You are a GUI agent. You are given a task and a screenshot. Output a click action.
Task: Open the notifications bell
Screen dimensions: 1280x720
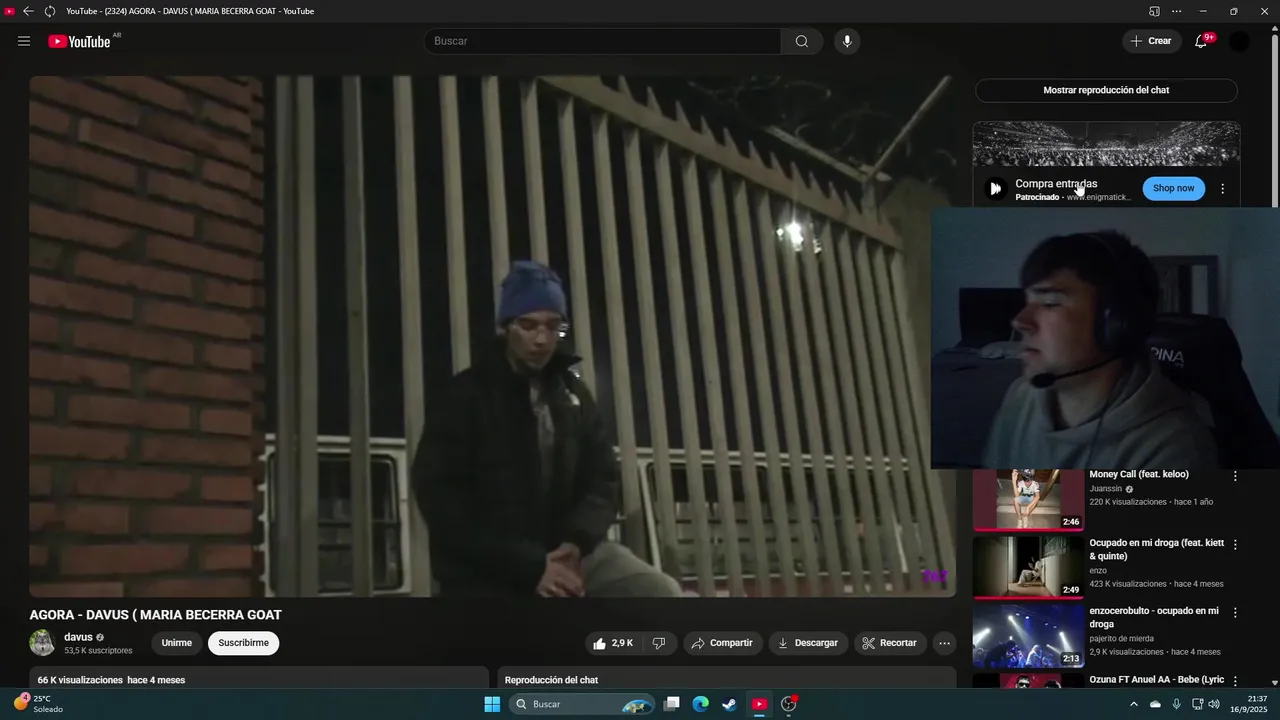tap(1201, 41)
